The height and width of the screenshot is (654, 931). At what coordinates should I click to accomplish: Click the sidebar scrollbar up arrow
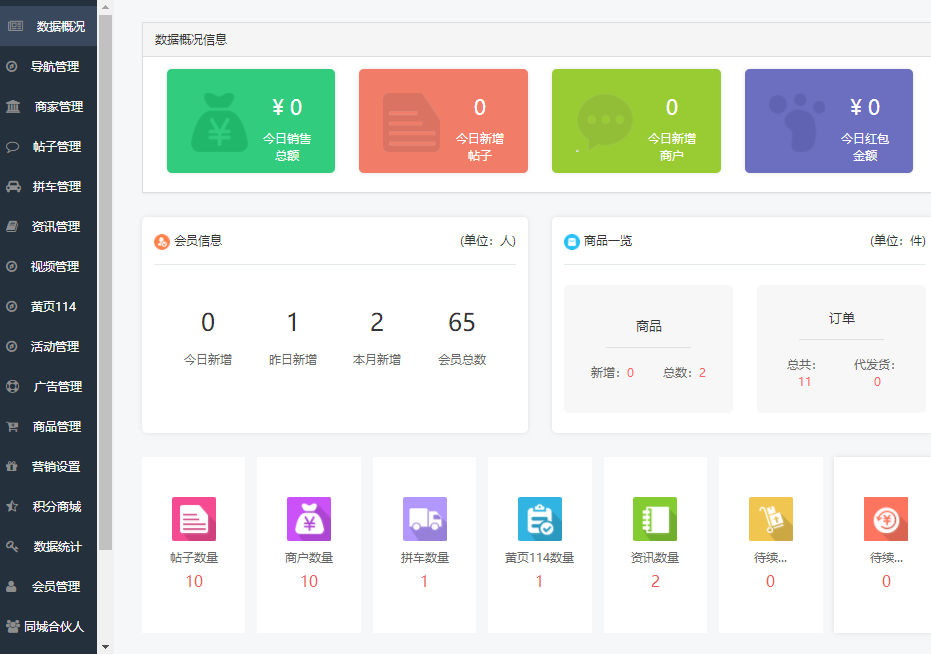(105, 7)
